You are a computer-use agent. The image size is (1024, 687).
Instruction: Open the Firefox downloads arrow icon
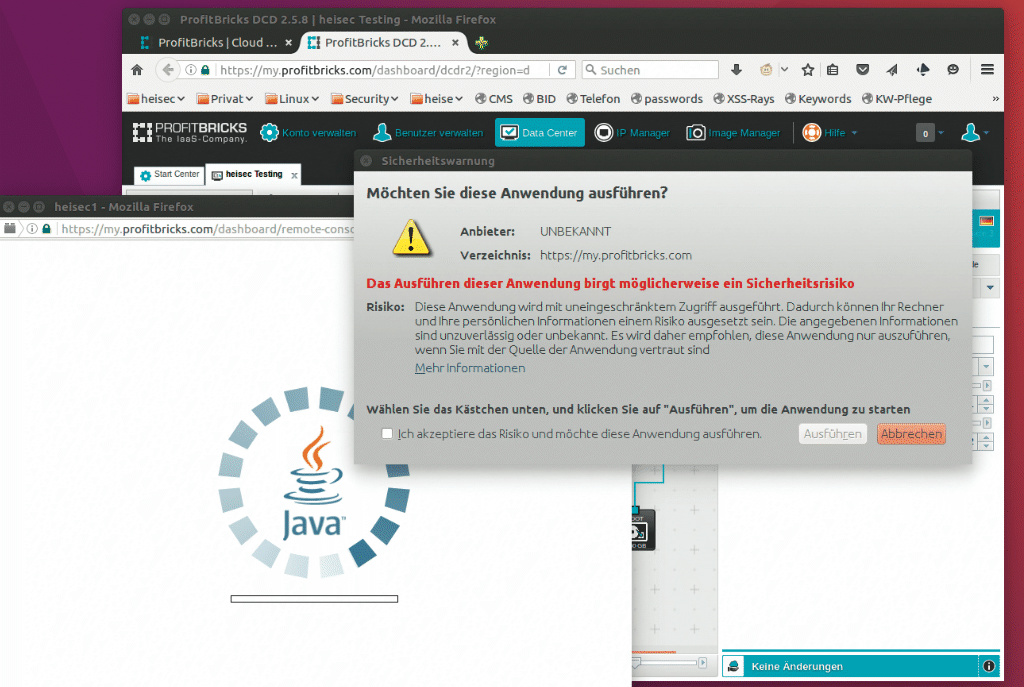coord(737,70)
